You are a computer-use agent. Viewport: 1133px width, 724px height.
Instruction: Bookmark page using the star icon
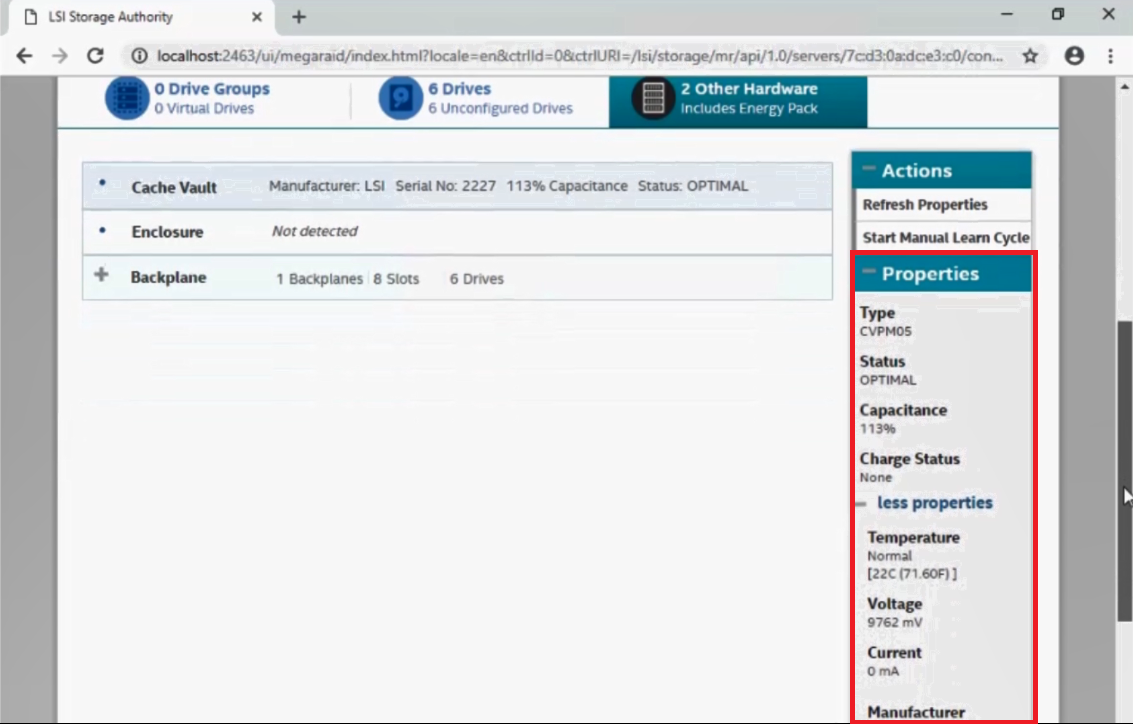(1030, 57)
